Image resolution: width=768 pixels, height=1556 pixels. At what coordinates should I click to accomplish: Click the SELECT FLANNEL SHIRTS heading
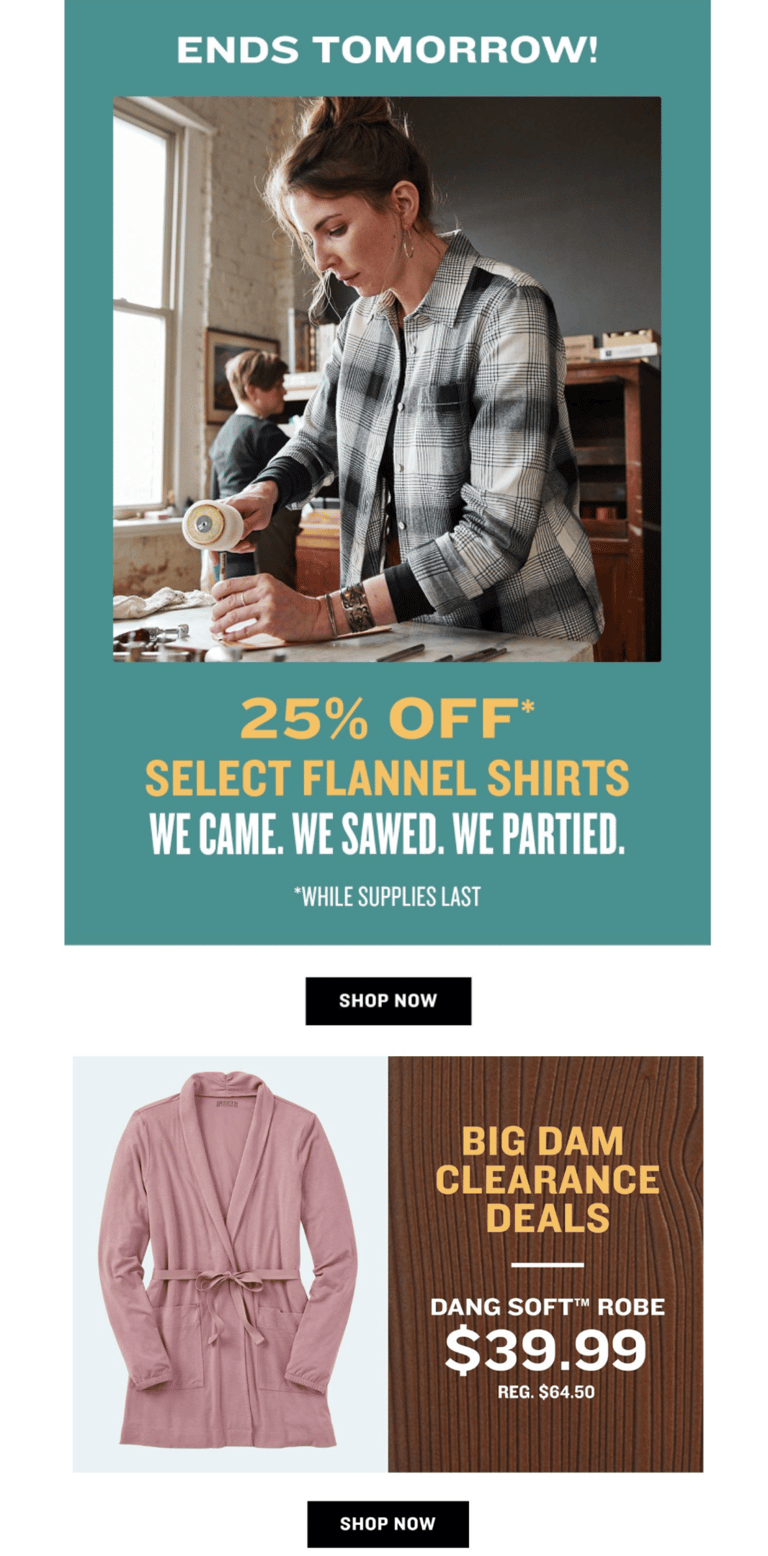tap(387, 777)
